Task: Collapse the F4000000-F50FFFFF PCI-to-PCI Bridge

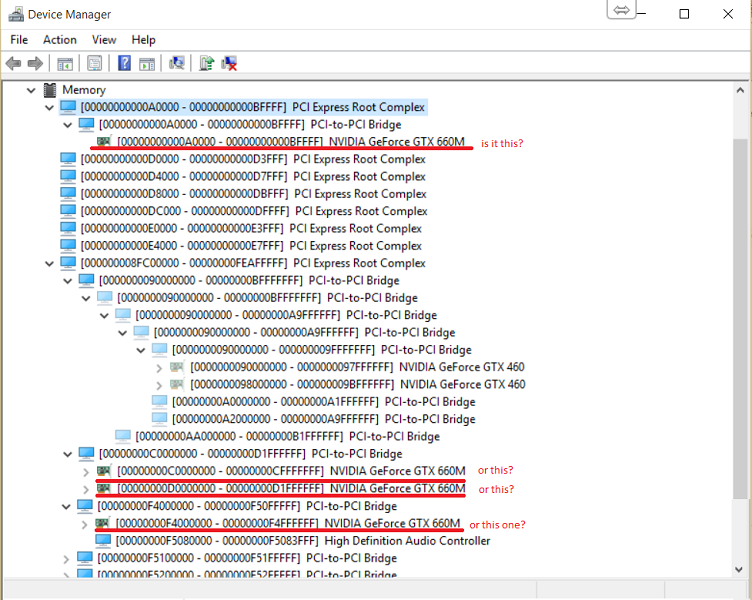Action: (x=66, y=506)
